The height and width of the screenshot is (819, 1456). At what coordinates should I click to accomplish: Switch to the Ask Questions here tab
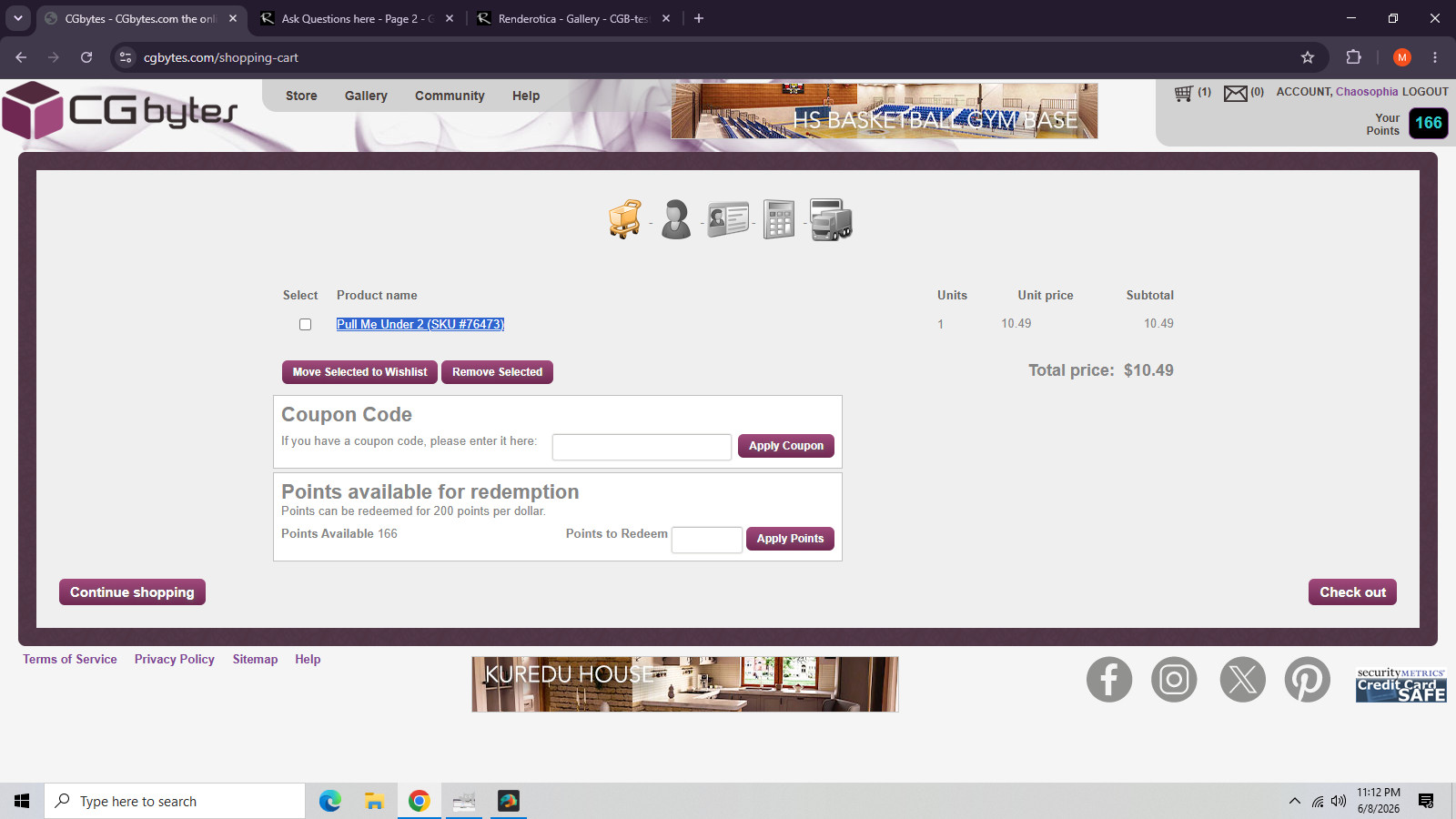[x=357, y=18]
